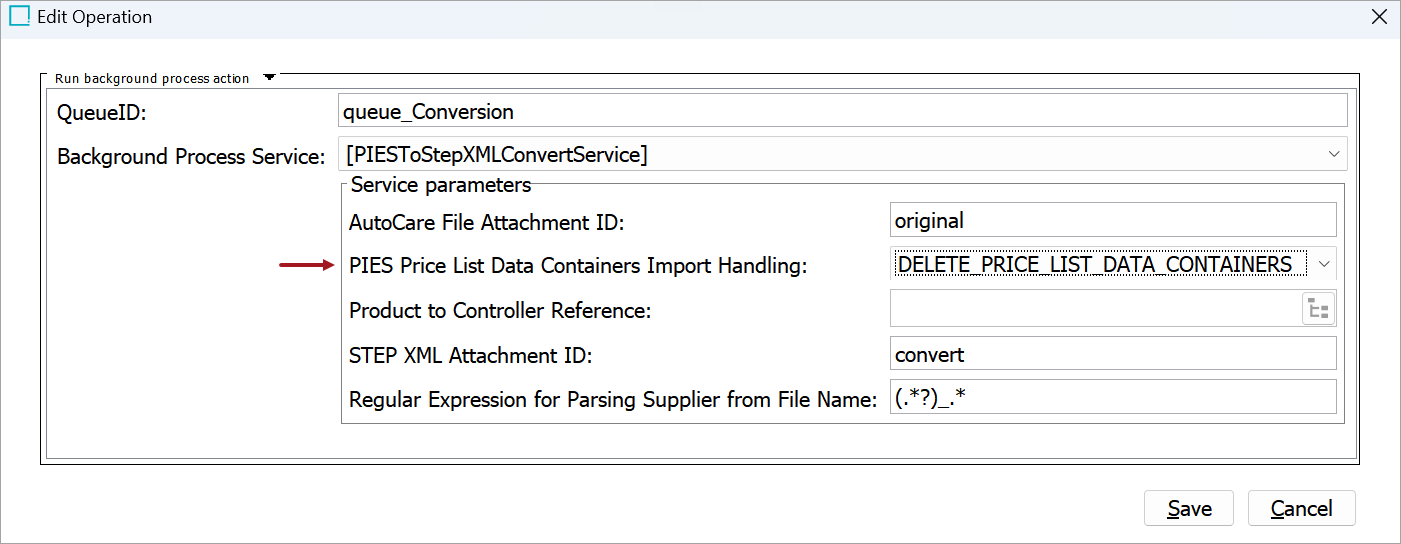Click the AutoCare File Attachment ID field
The image size is (1401, 544).
(1112, 220)
